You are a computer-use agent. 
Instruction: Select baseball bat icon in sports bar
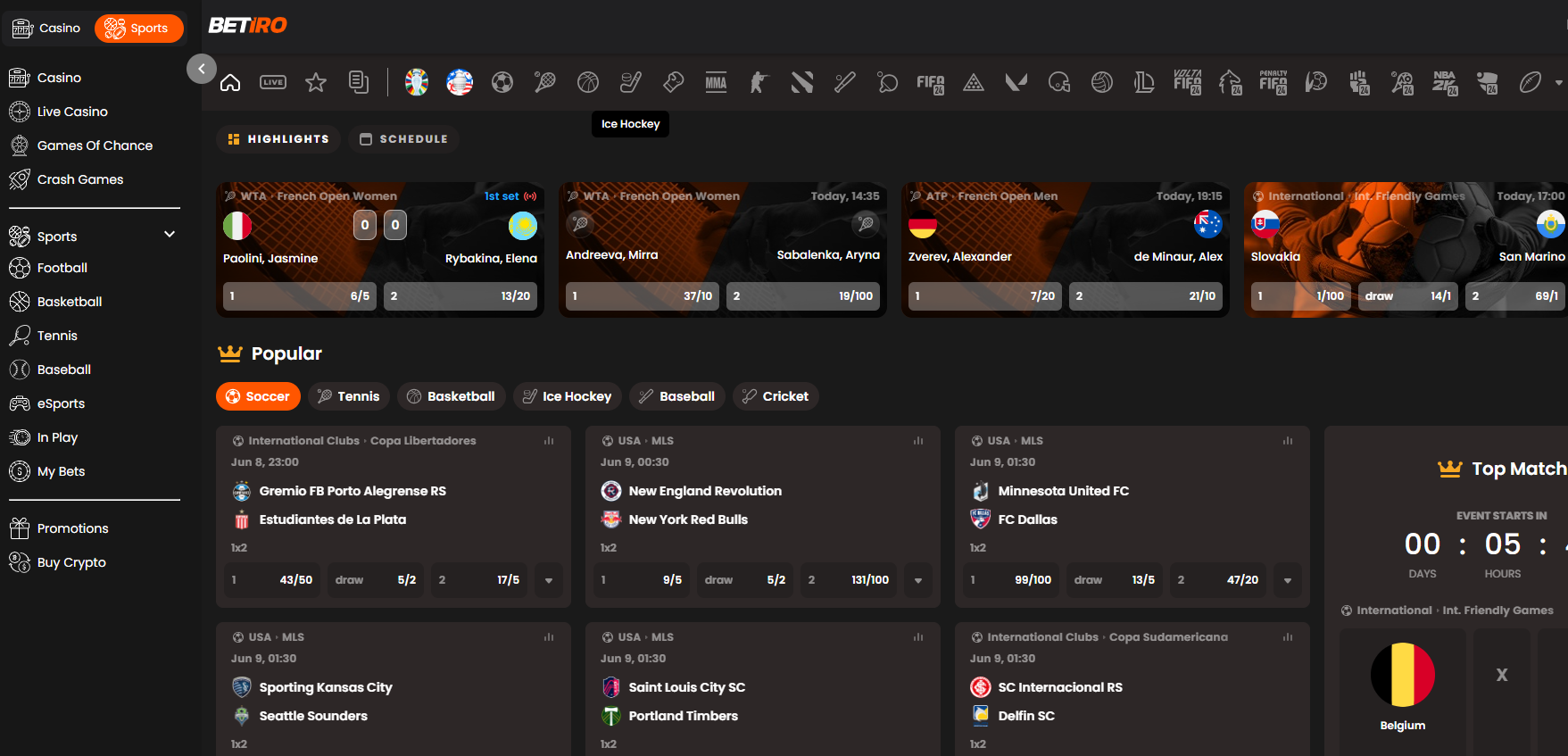pos(845,83)
